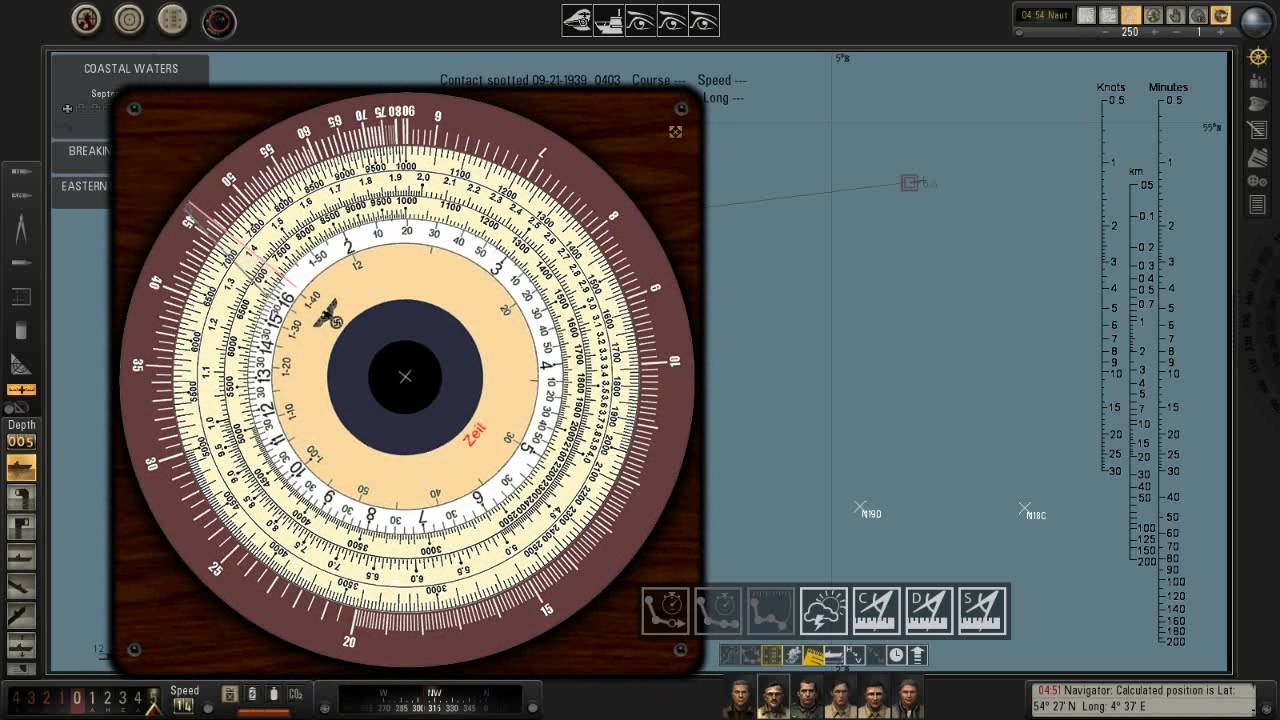This screenshot has height=720, width=1280.
Task: Click the Contact spotted 09-21-1939 text
Action: (x=530, y=80)
